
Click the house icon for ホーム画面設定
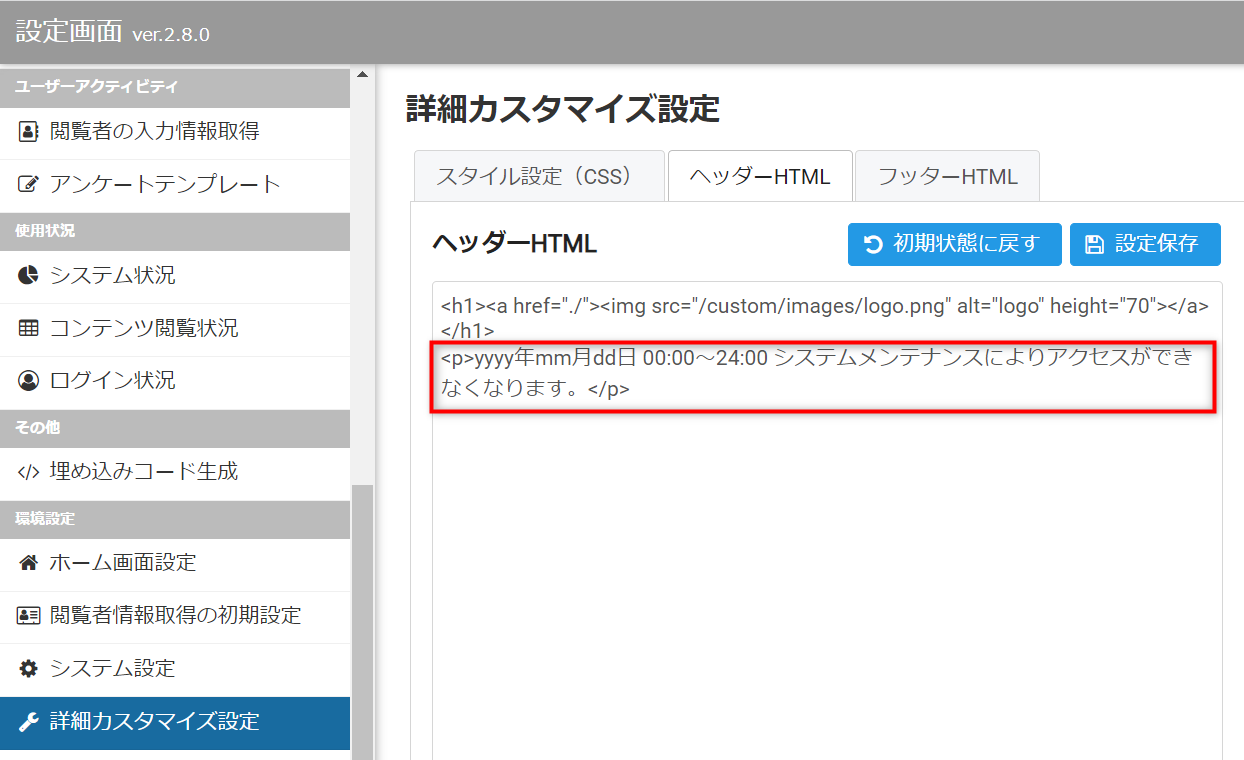point(29,563)
